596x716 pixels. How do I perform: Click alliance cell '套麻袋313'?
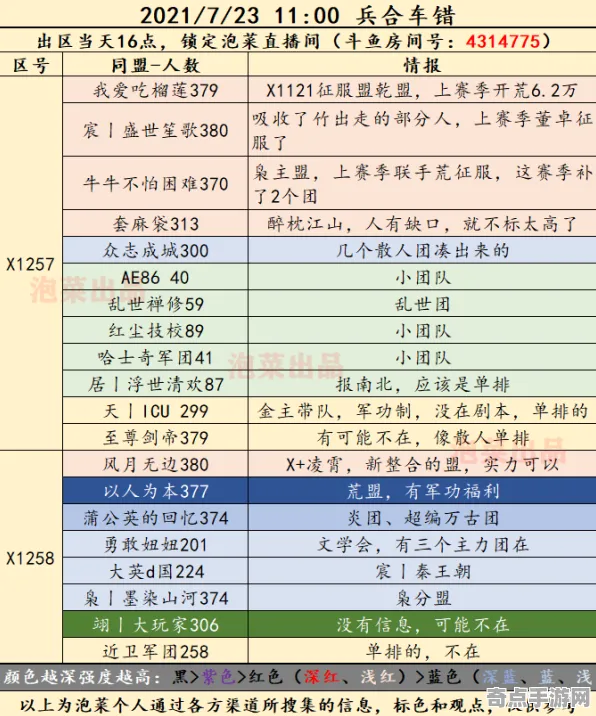click(155, 224)
